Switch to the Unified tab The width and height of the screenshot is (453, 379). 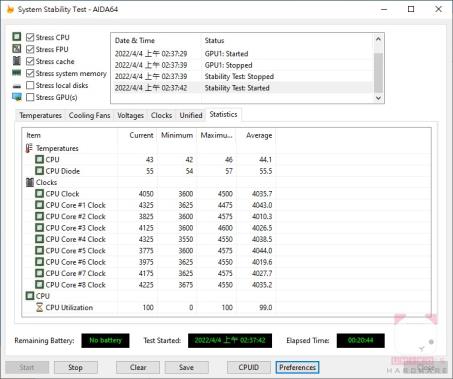click(191, 115)
